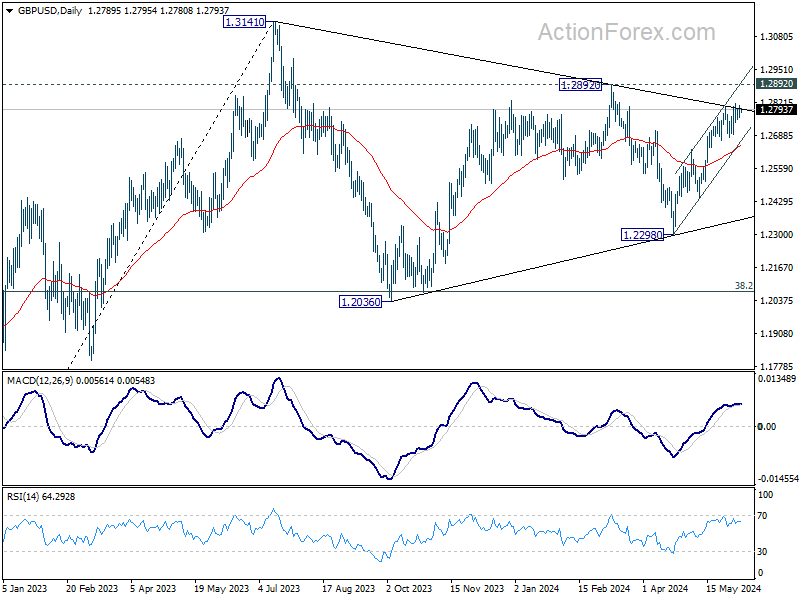The width and height of the screenshot is (800, 600).
Task: Click the 1.31410 price label
Action: (244, 22)
